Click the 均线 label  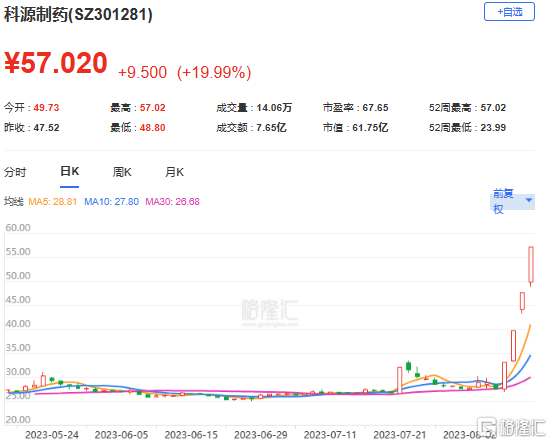(14, 202)
